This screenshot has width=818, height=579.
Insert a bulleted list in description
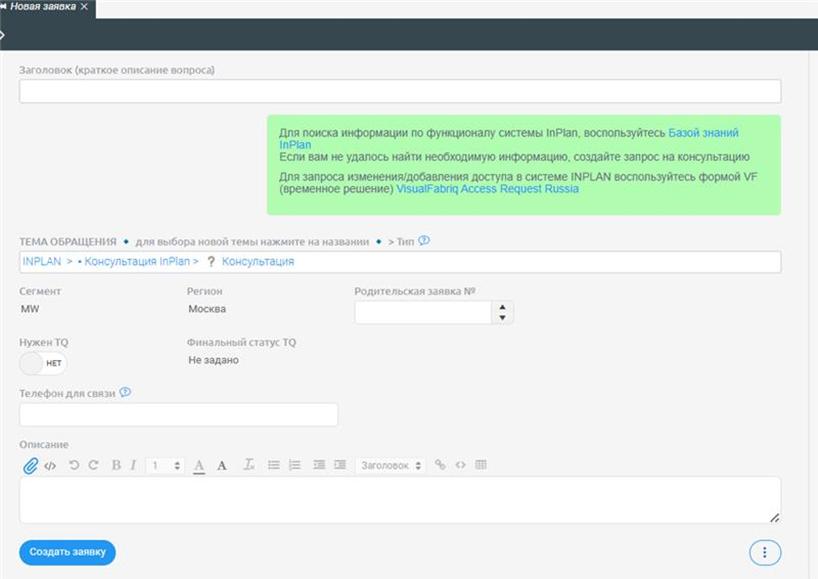(x=274, y=465)
